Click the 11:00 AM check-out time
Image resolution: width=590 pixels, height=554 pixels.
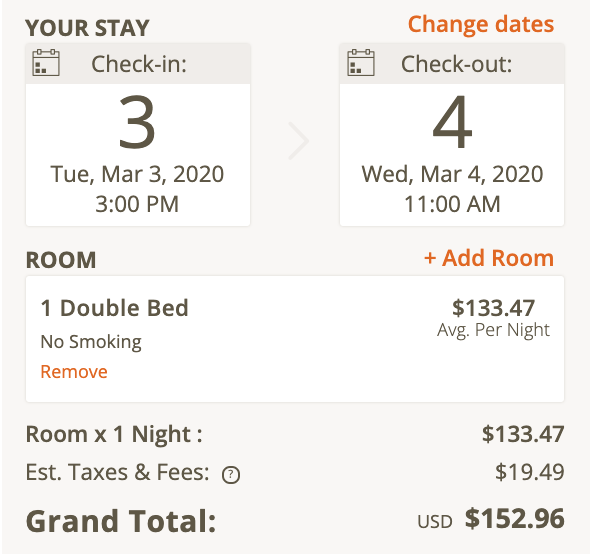pos(452,204)
